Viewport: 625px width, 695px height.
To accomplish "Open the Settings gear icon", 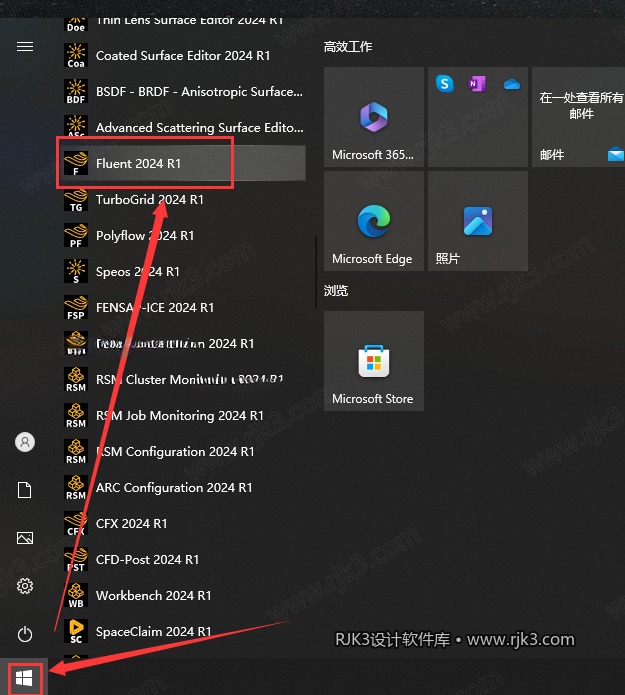I will point(25,586).
